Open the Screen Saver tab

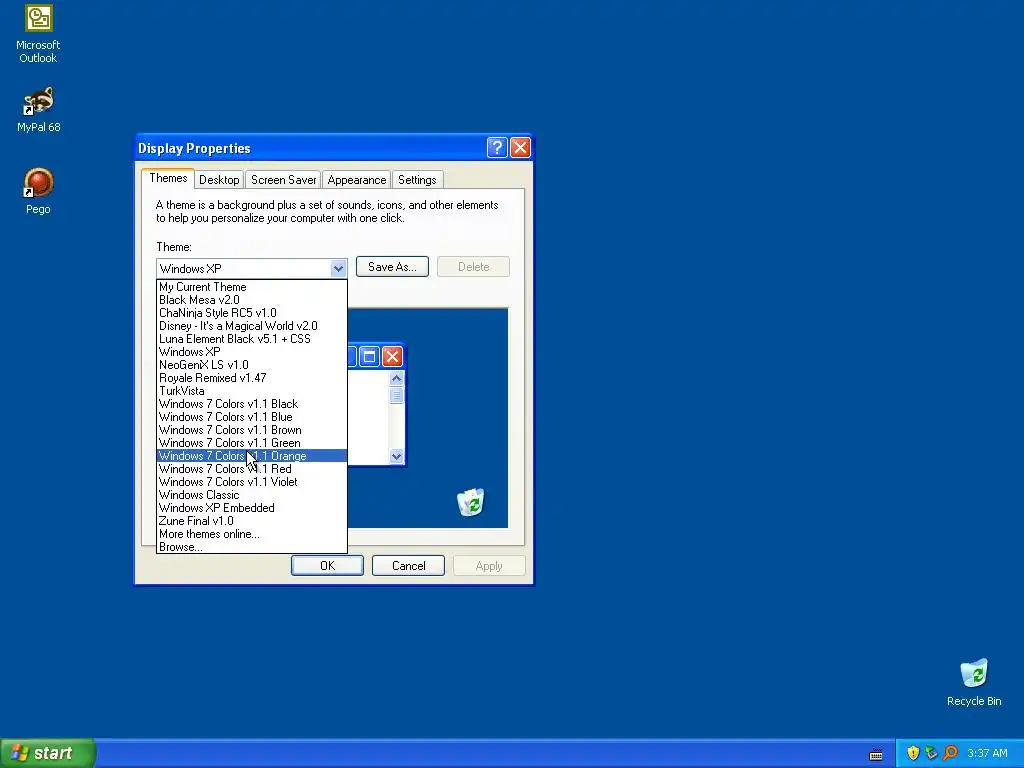coord(283,180)
